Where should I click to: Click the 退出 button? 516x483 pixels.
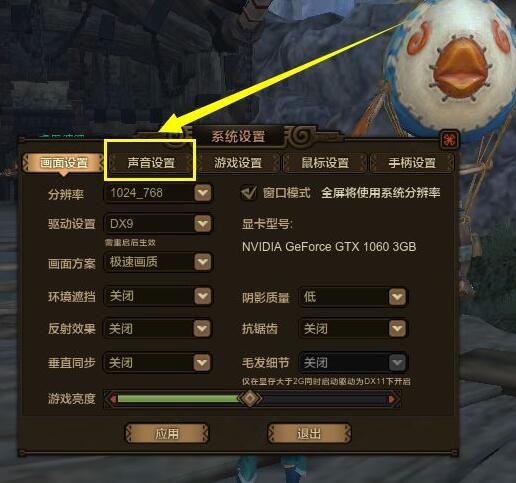(x=309, y=433)
